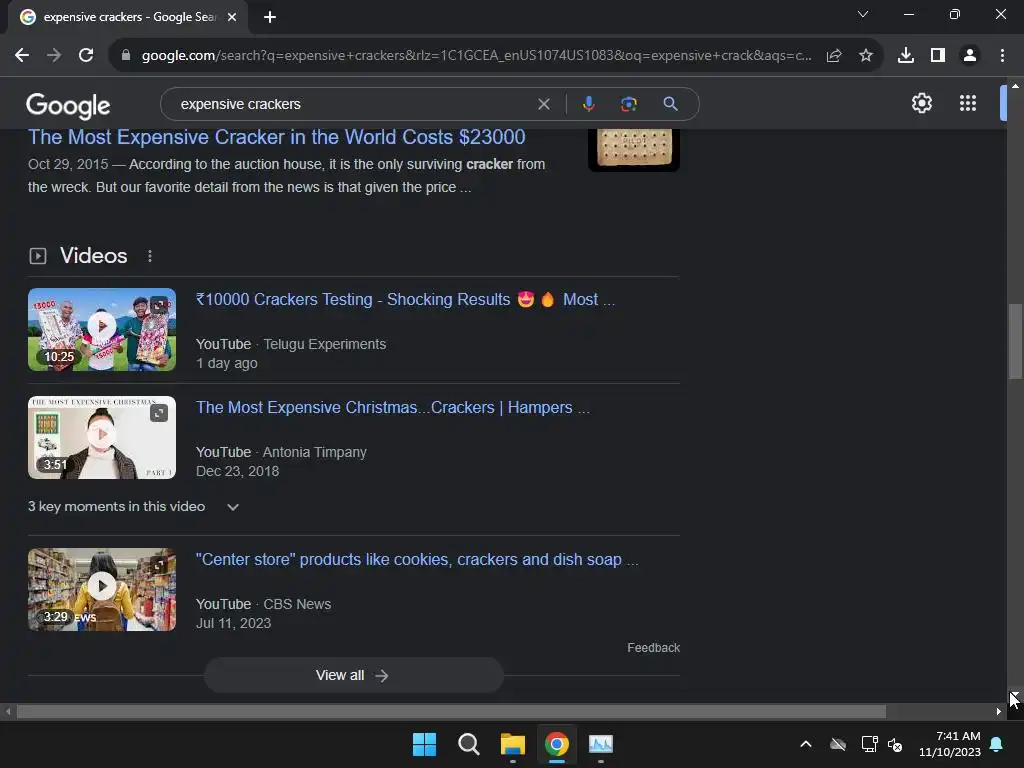Click the View all videos button

click(353, 675)
